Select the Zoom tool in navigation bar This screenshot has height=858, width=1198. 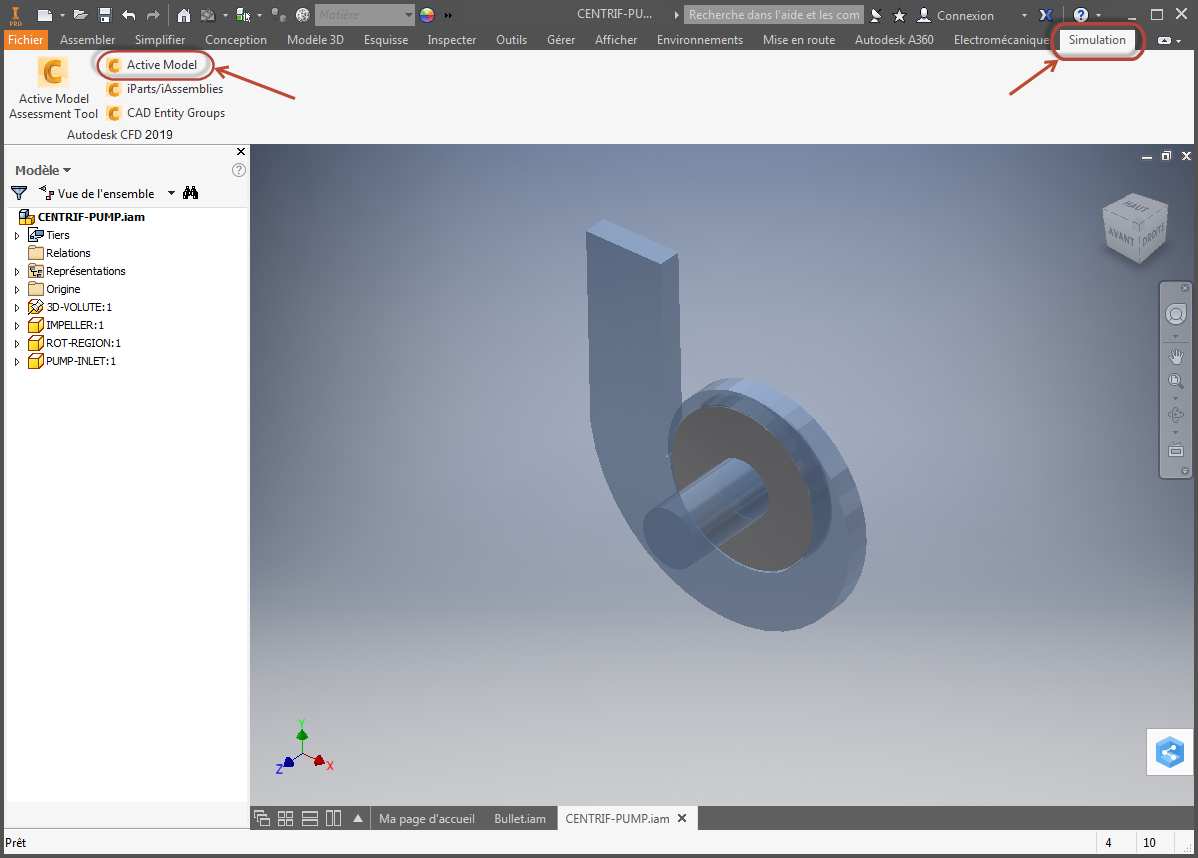click(x=1176, y=380)
